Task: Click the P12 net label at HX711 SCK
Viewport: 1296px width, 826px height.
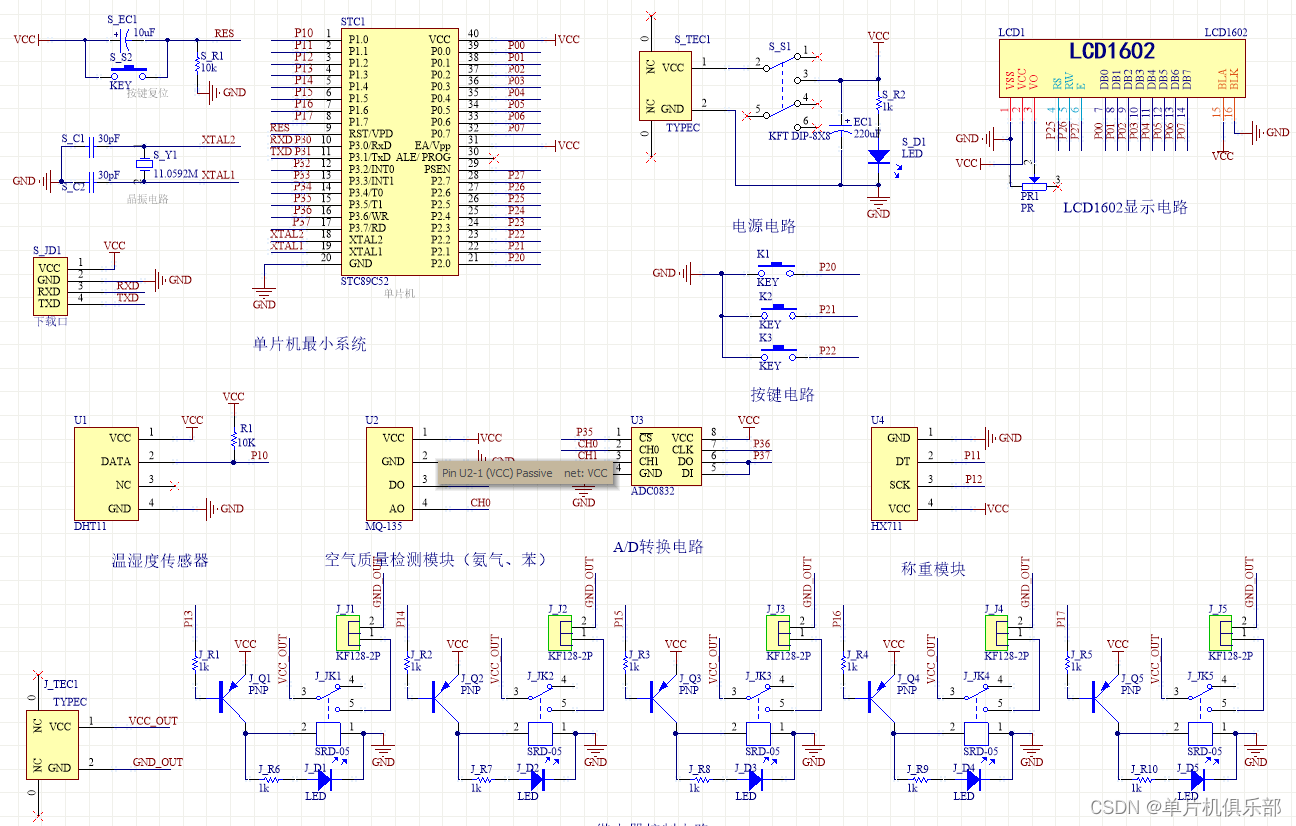Action: 973,479
